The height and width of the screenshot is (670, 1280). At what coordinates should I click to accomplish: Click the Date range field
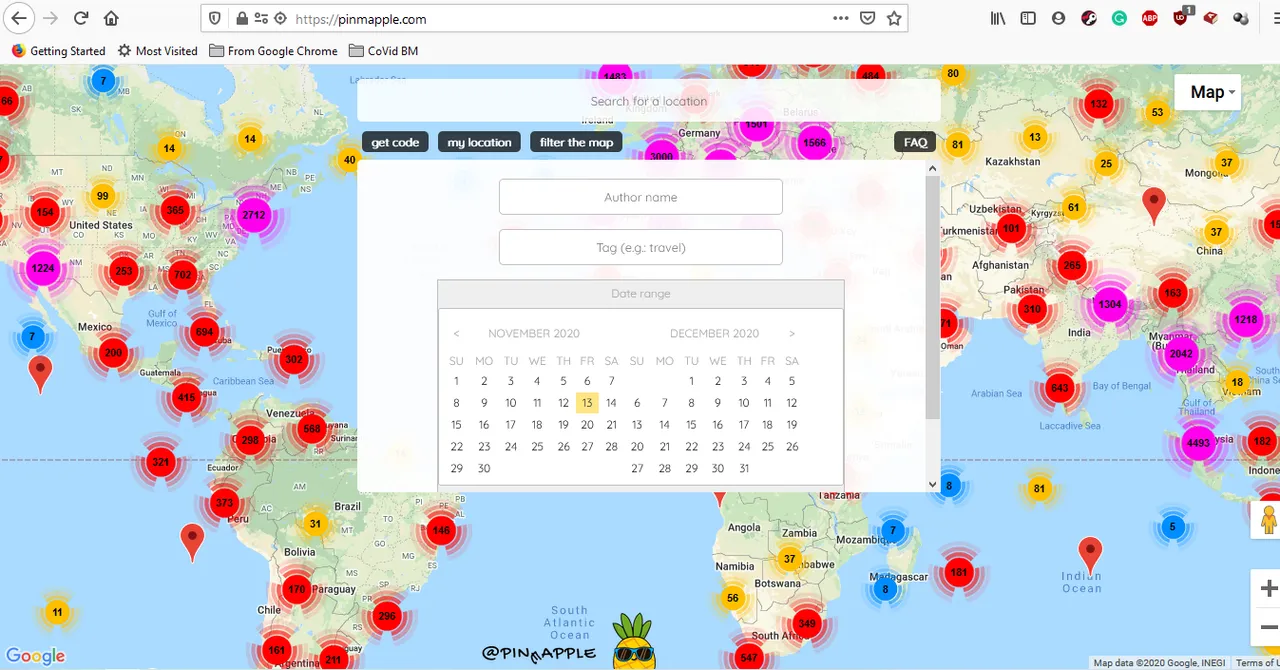(641, 294)
